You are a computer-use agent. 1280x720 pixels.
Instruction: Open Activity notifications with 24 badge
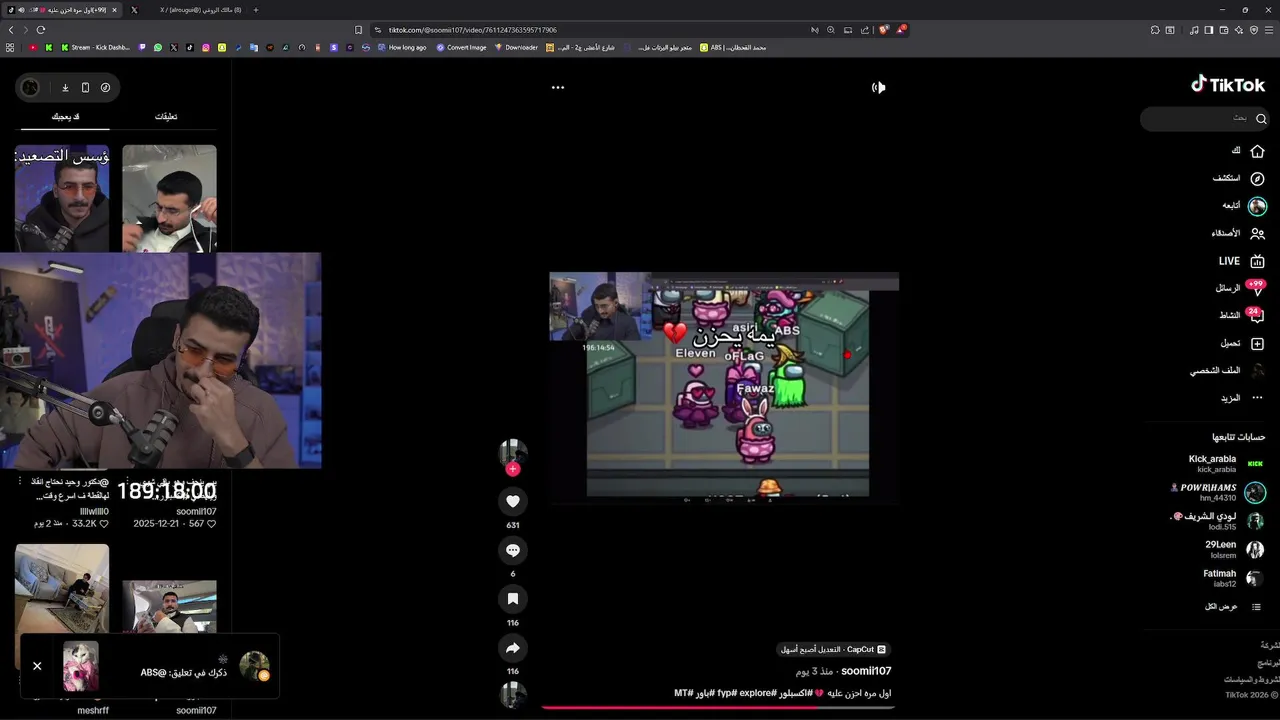point(1242,315)
